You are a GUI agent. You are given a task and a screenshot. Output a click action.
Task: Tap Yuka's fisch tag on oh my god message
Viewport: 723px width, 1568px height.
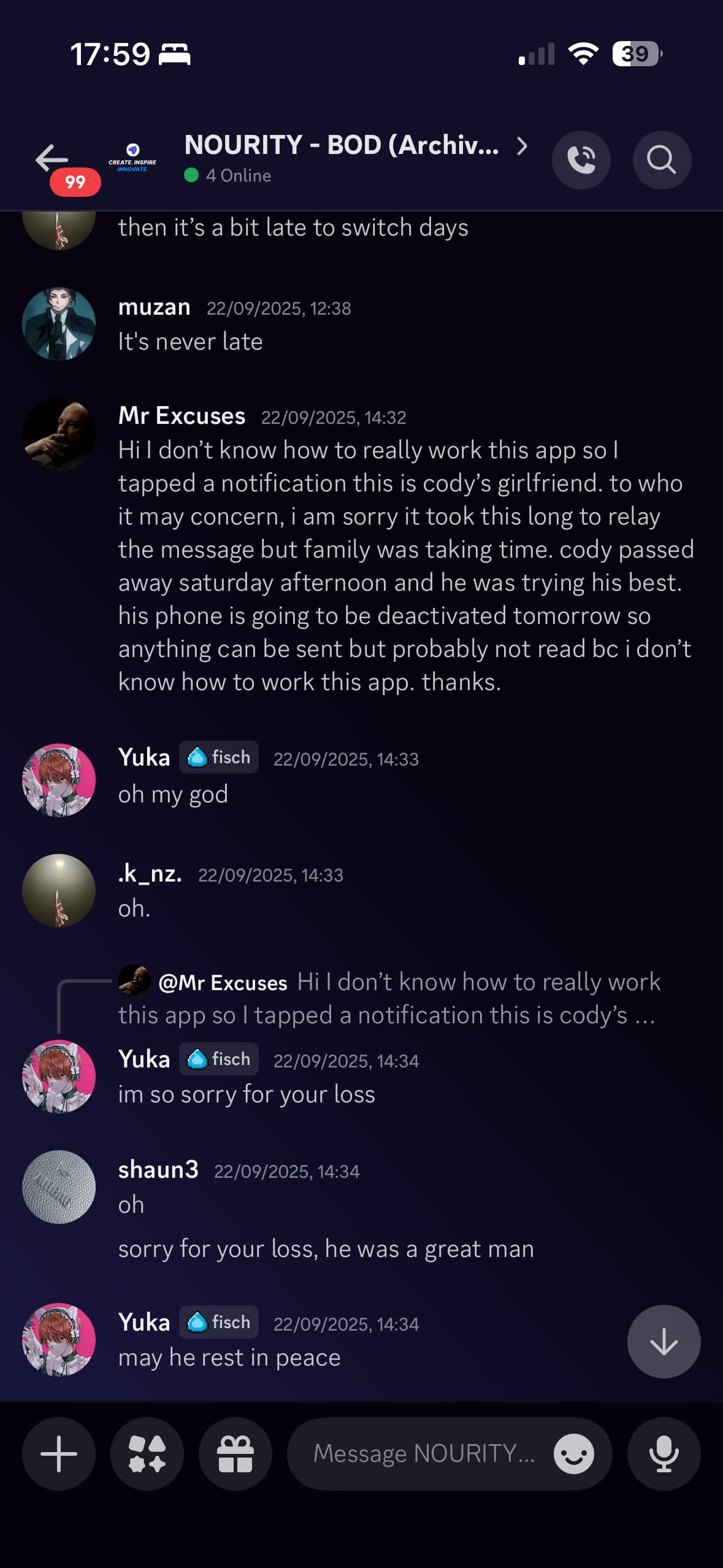219,758
